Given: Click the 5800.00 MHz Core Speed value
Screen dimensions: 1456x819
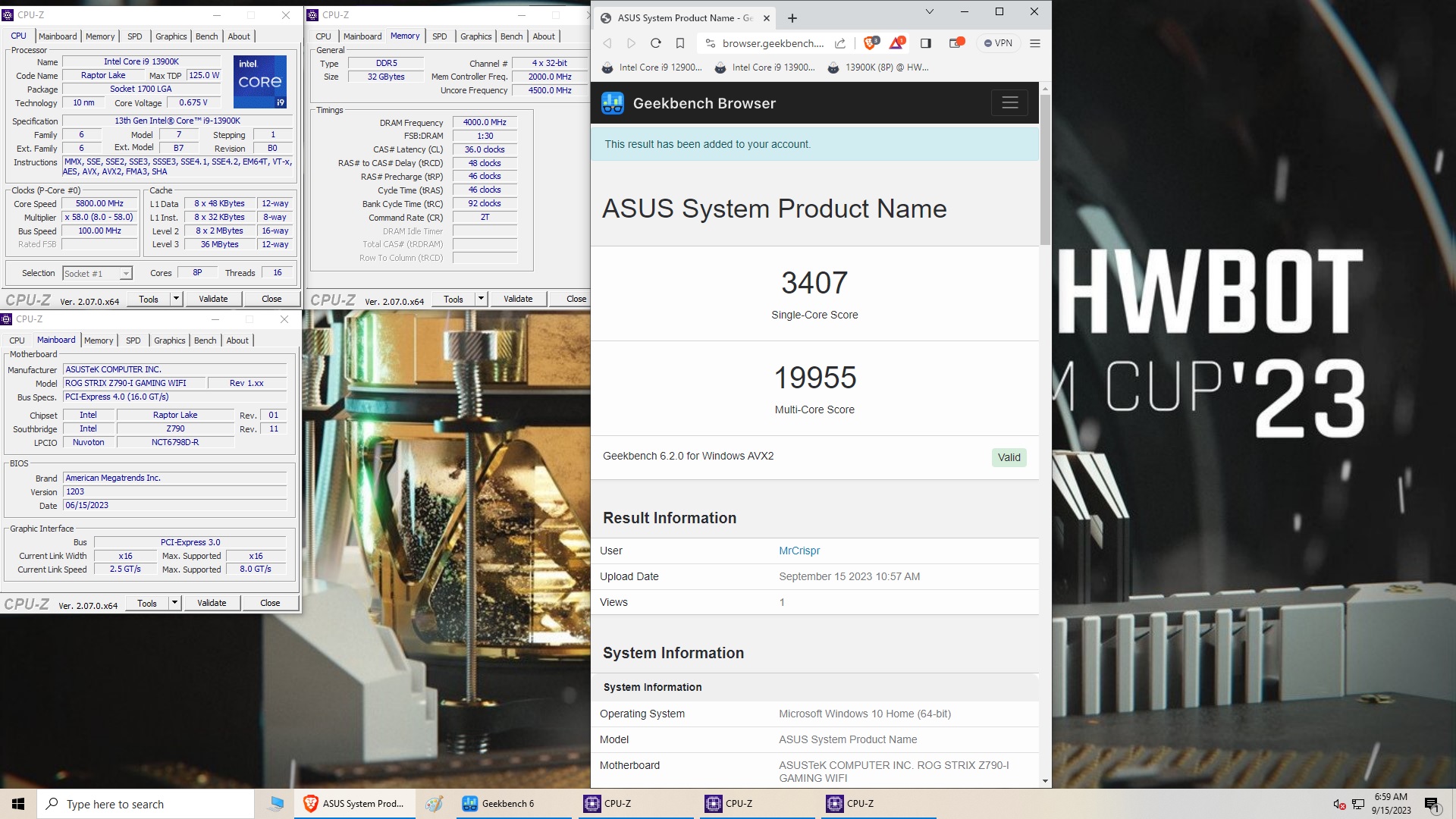Looking at the screenshot, I should coord(99,203).
